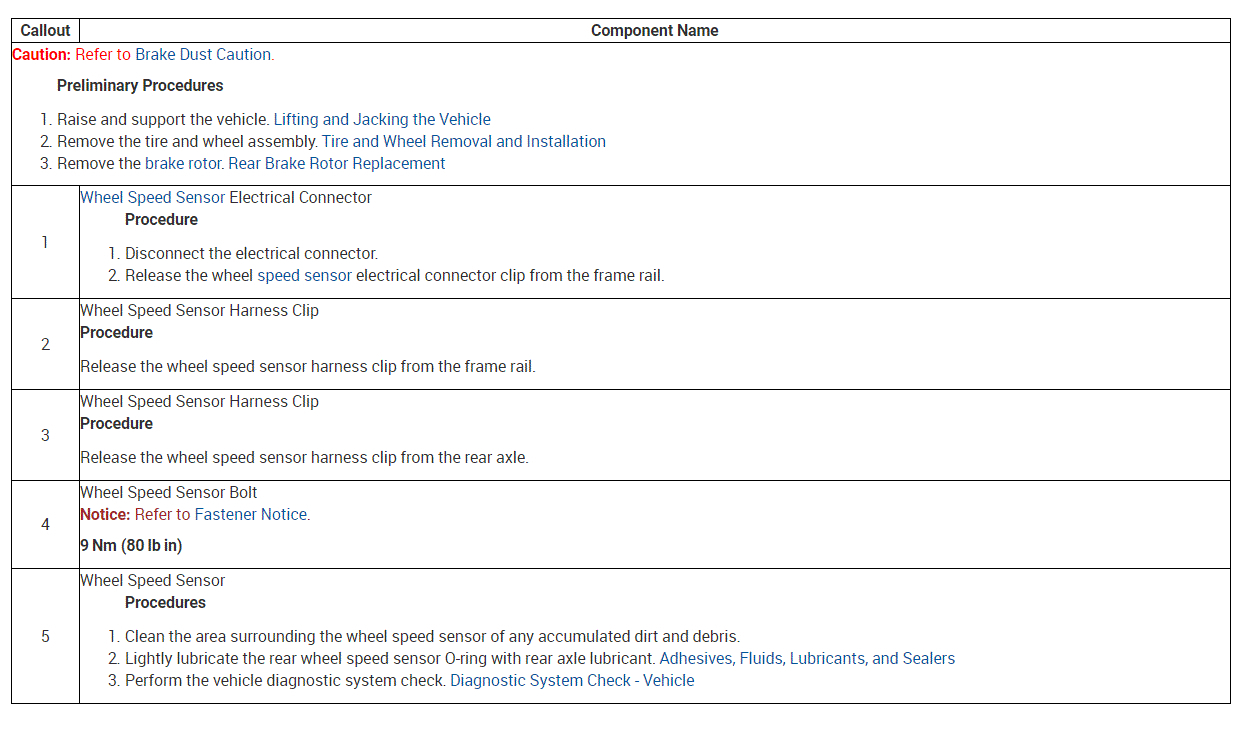Click the blue 'brake rotor' link
The image size is (1243, 735).
point(184,163)
